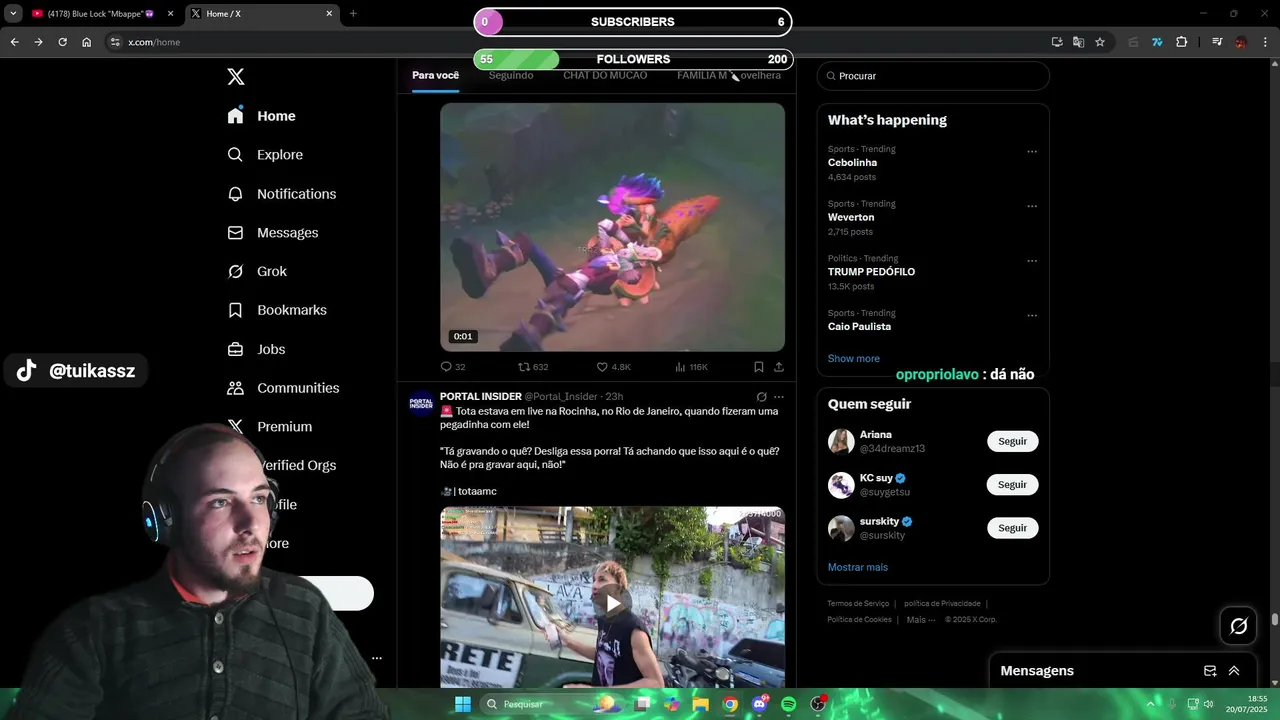Open Discord from the taskbar
Image resolution: width=1280 pixels, height=720 pixels.
click(x=760, y=704)
